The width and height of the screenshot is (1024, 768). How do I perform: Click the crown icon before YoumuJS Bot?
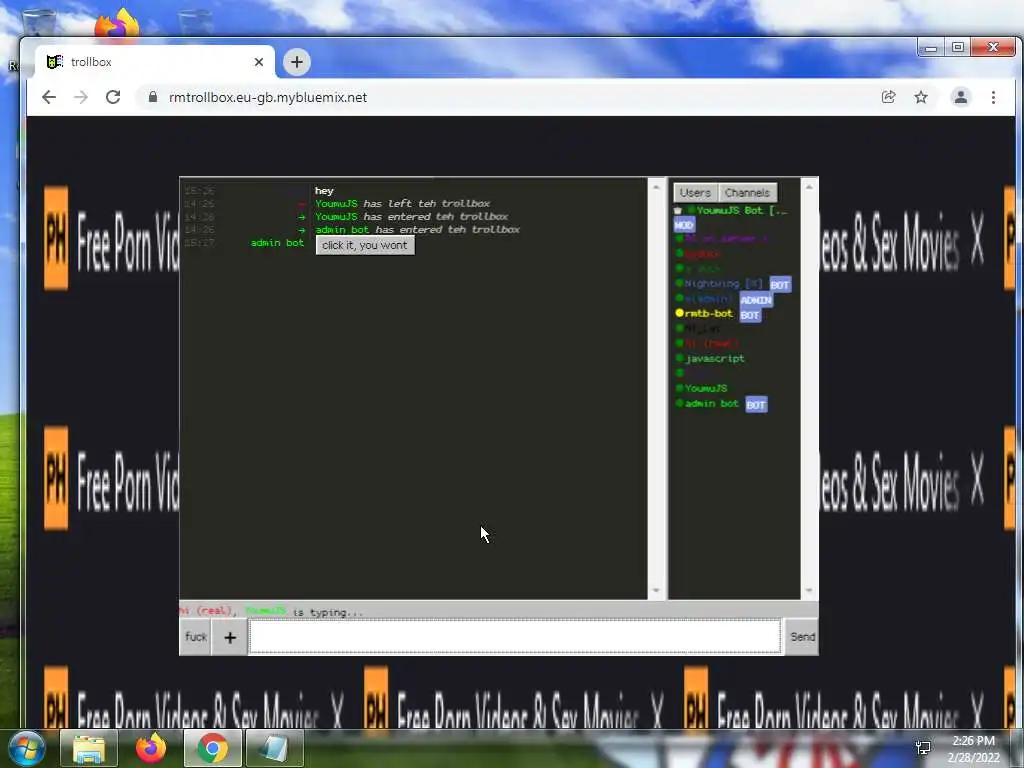(678, 210)
